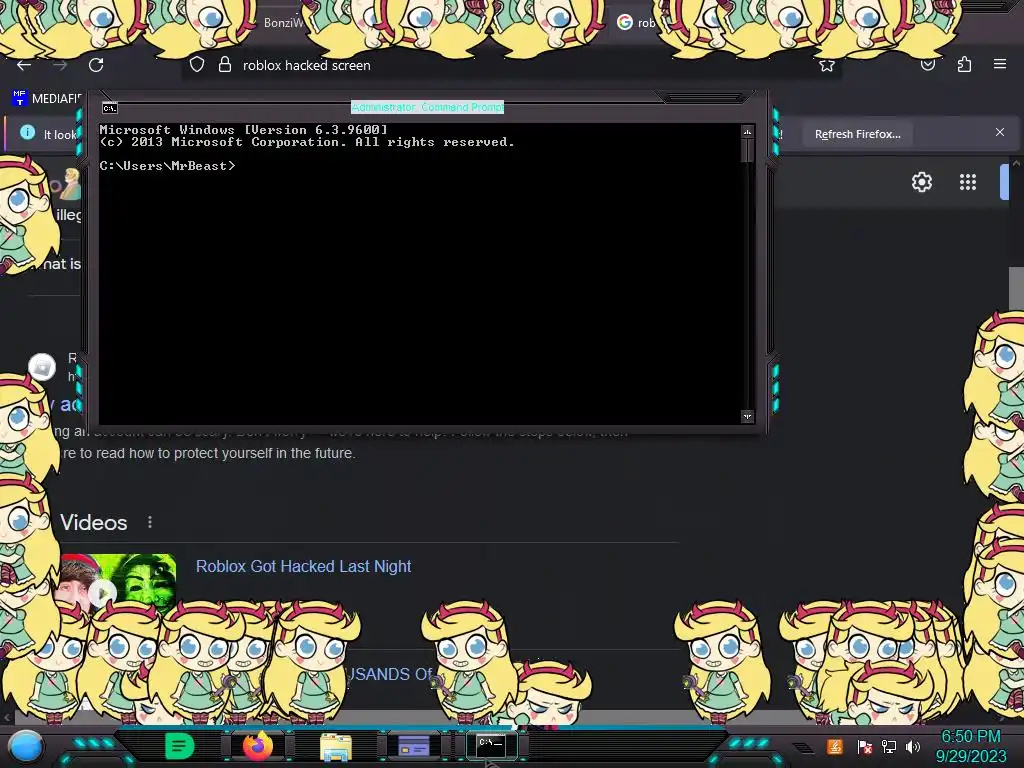This screenshot has width=1024, height=768.
Task: Switch to the BonziW browser tab
Action: point(283,23)
